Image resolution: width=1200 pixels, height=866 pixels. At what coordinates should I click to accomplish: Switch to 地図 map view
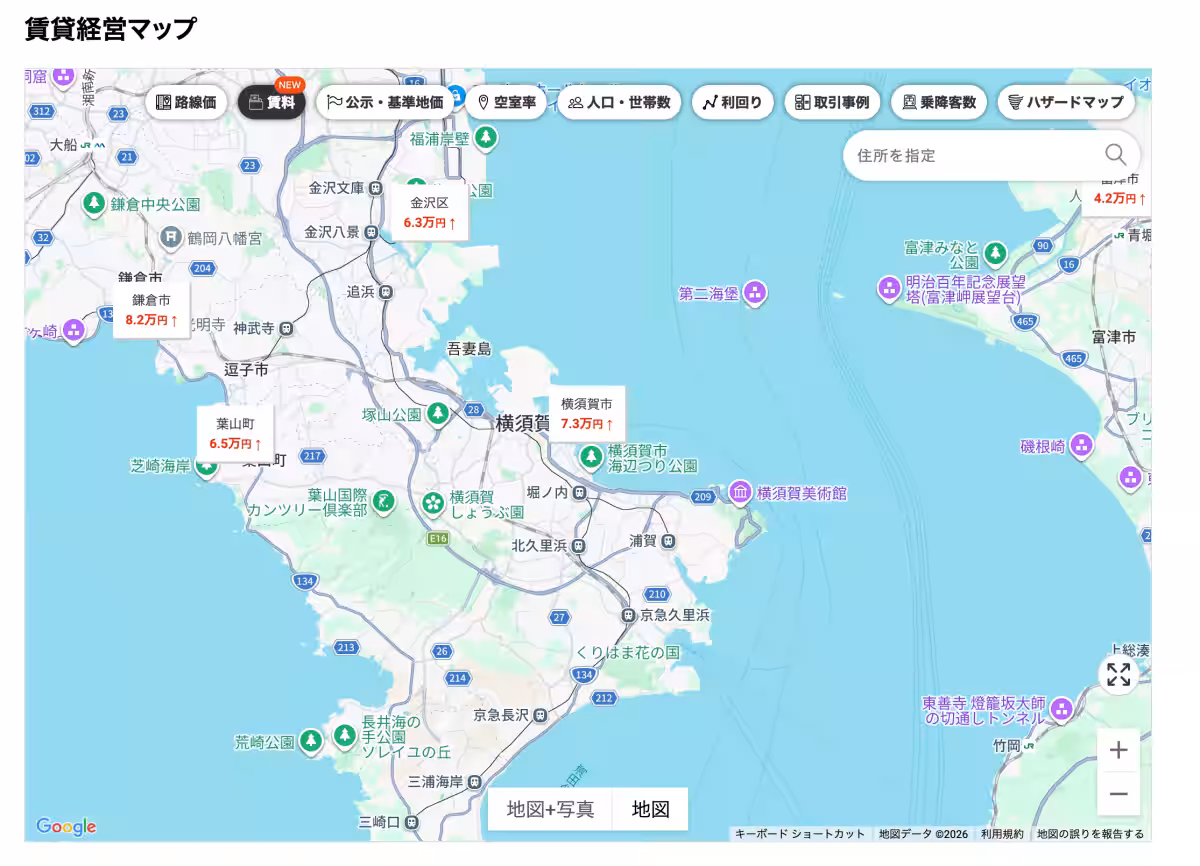click(x=650, y=809)
